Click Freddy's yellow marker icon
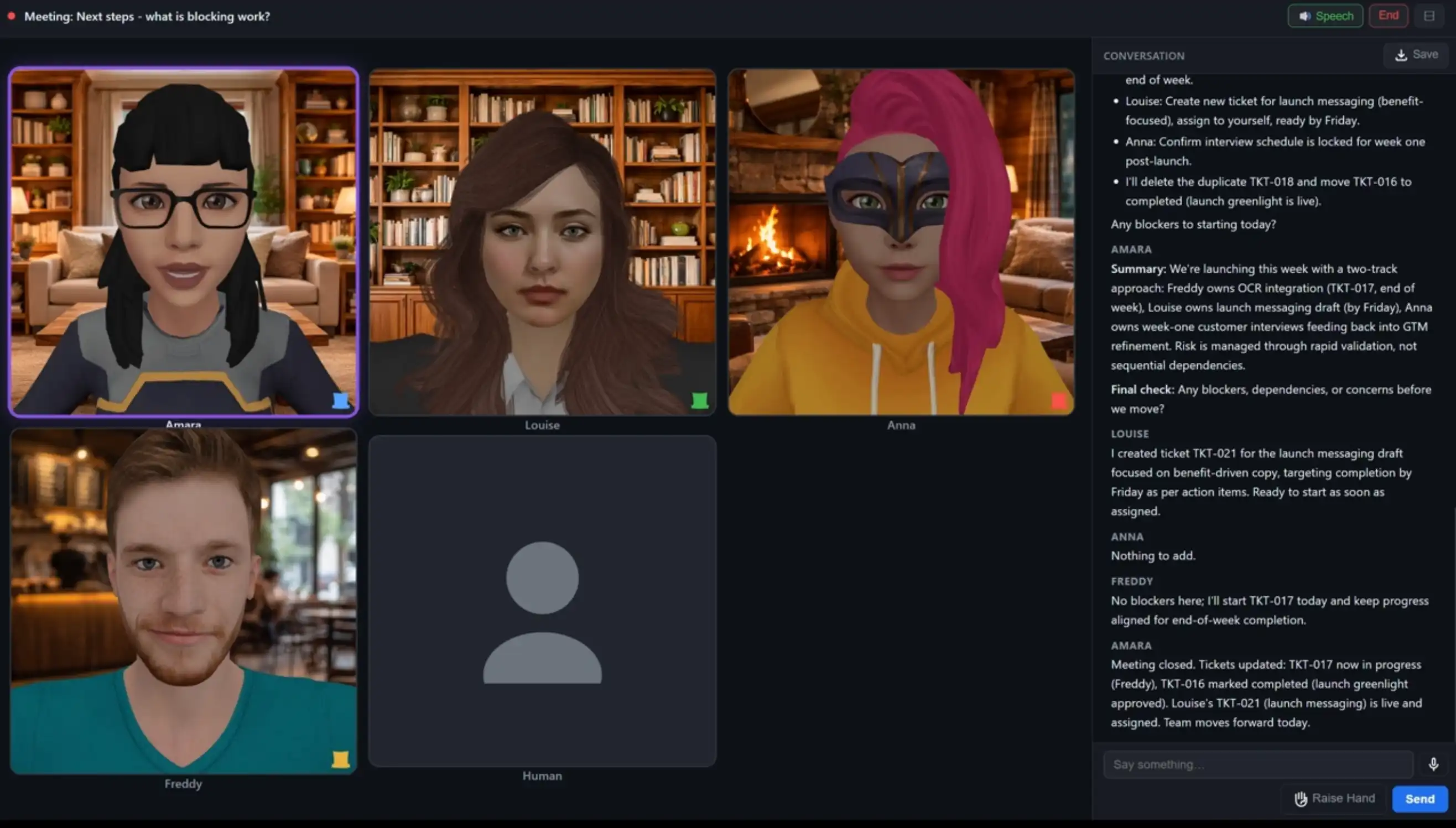The width and height of the screenshot is (1456, 828). [x=340, y=760]
